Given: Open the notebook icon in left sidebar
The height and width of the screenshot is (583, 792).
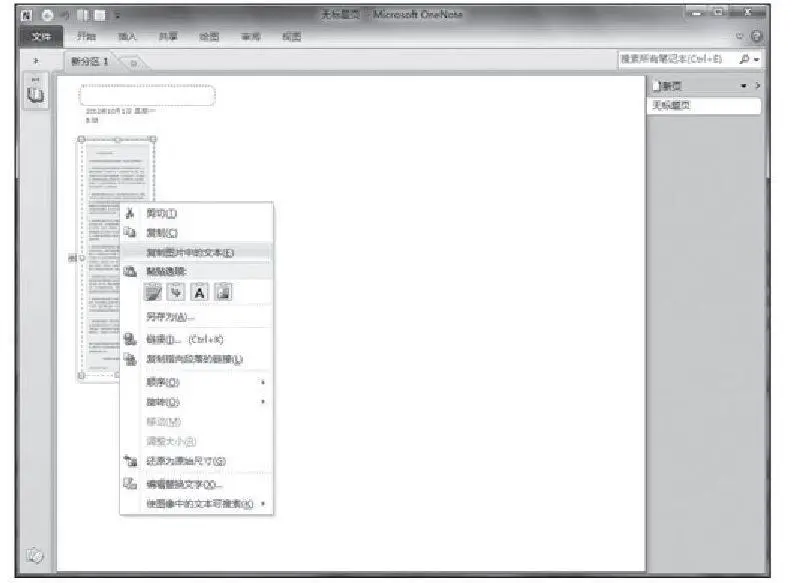Looking at the screenshot, I should [37, 97].
